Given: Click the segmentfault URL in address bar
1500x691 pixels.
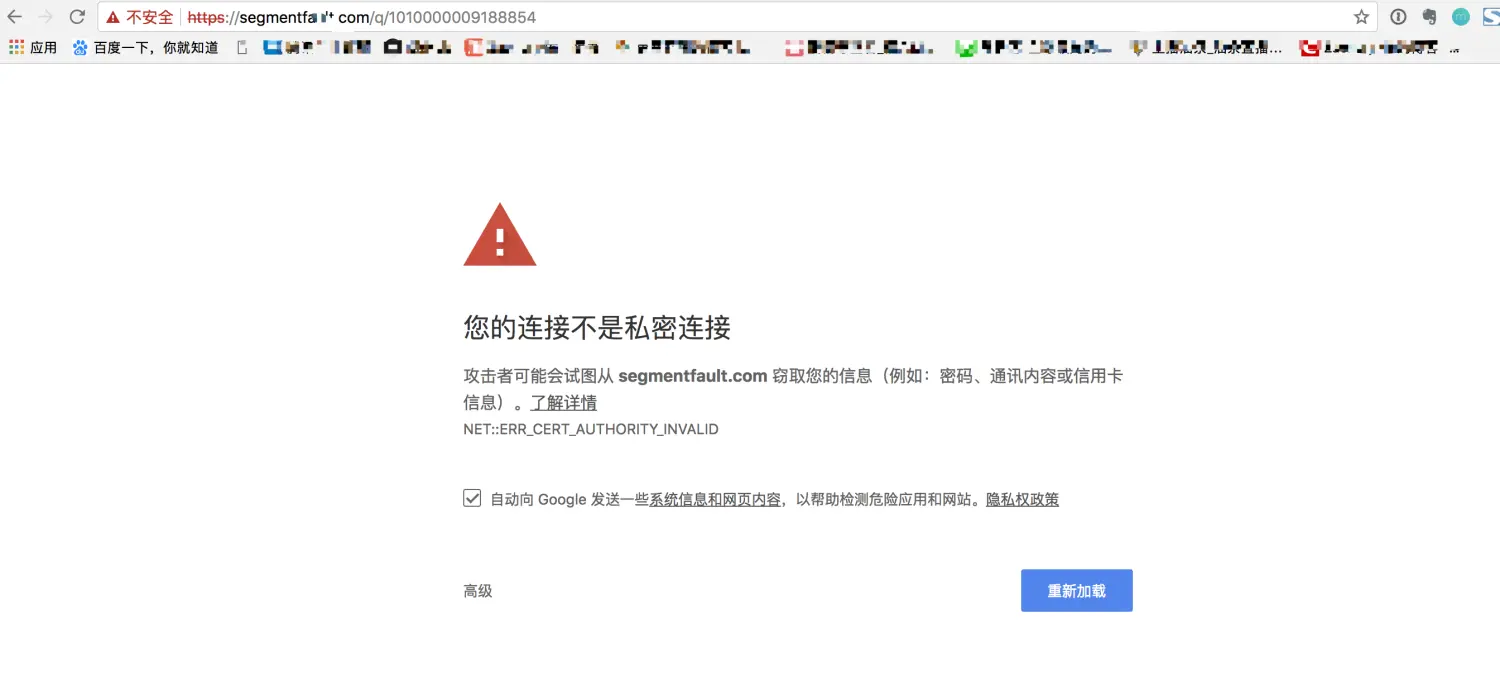Looking at the screenshot, I should tap(362, 18).
